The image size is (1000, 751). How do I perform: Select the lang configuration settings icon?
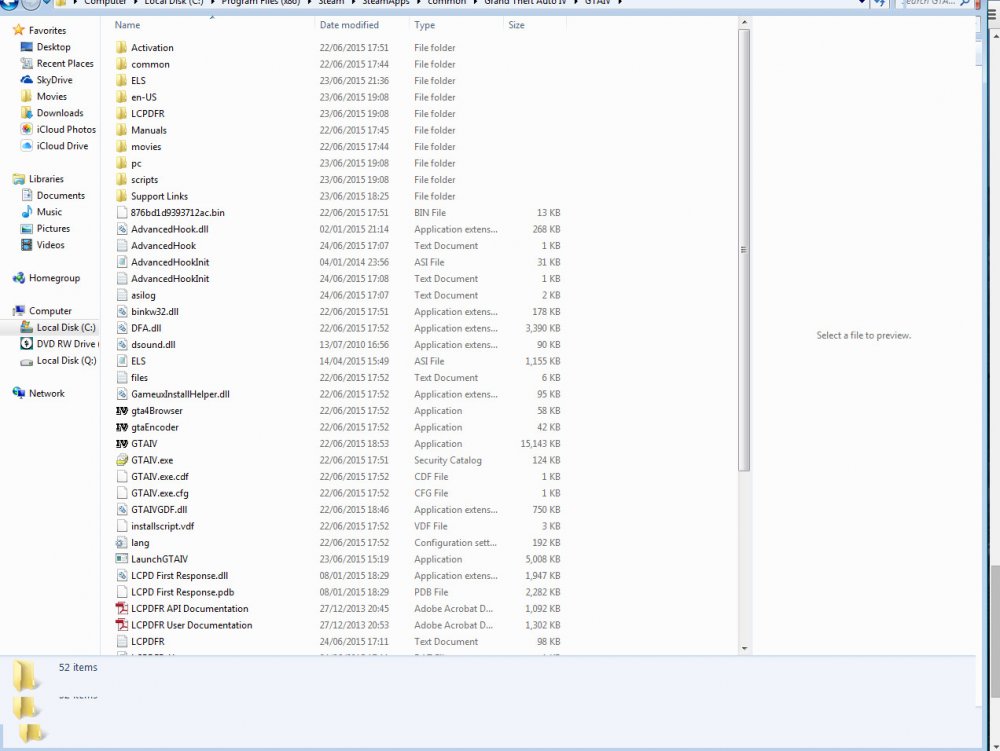coord(122,543)
